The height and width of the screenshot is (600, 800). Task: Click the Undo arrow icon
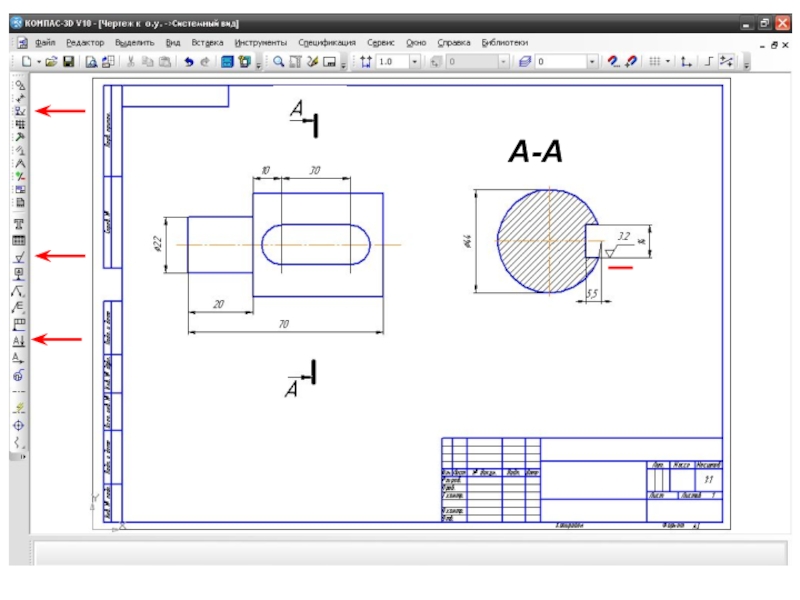click(x=188, y=62)
